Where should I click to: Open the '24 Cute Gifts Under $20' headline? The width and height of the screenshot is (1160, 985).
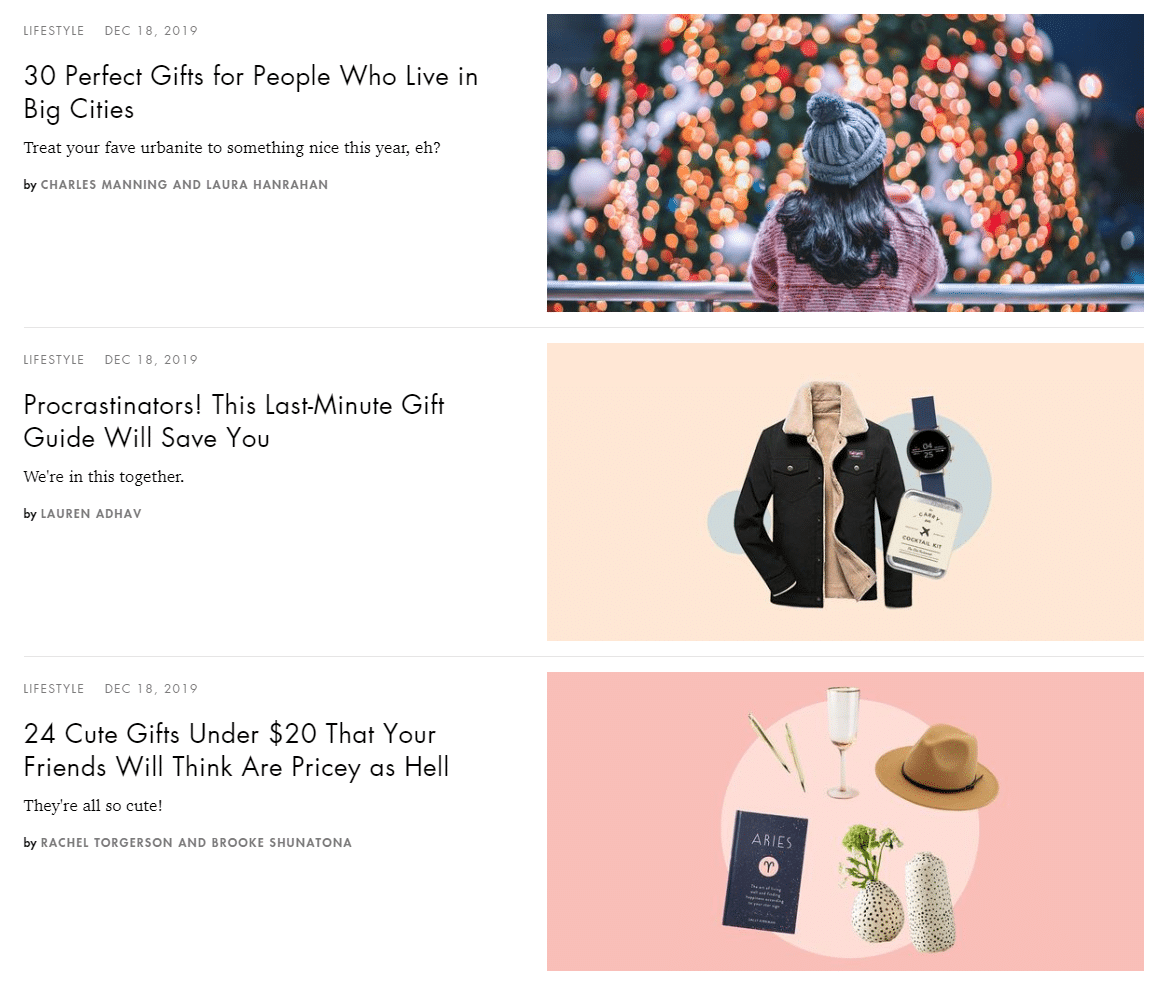(236, 750)
